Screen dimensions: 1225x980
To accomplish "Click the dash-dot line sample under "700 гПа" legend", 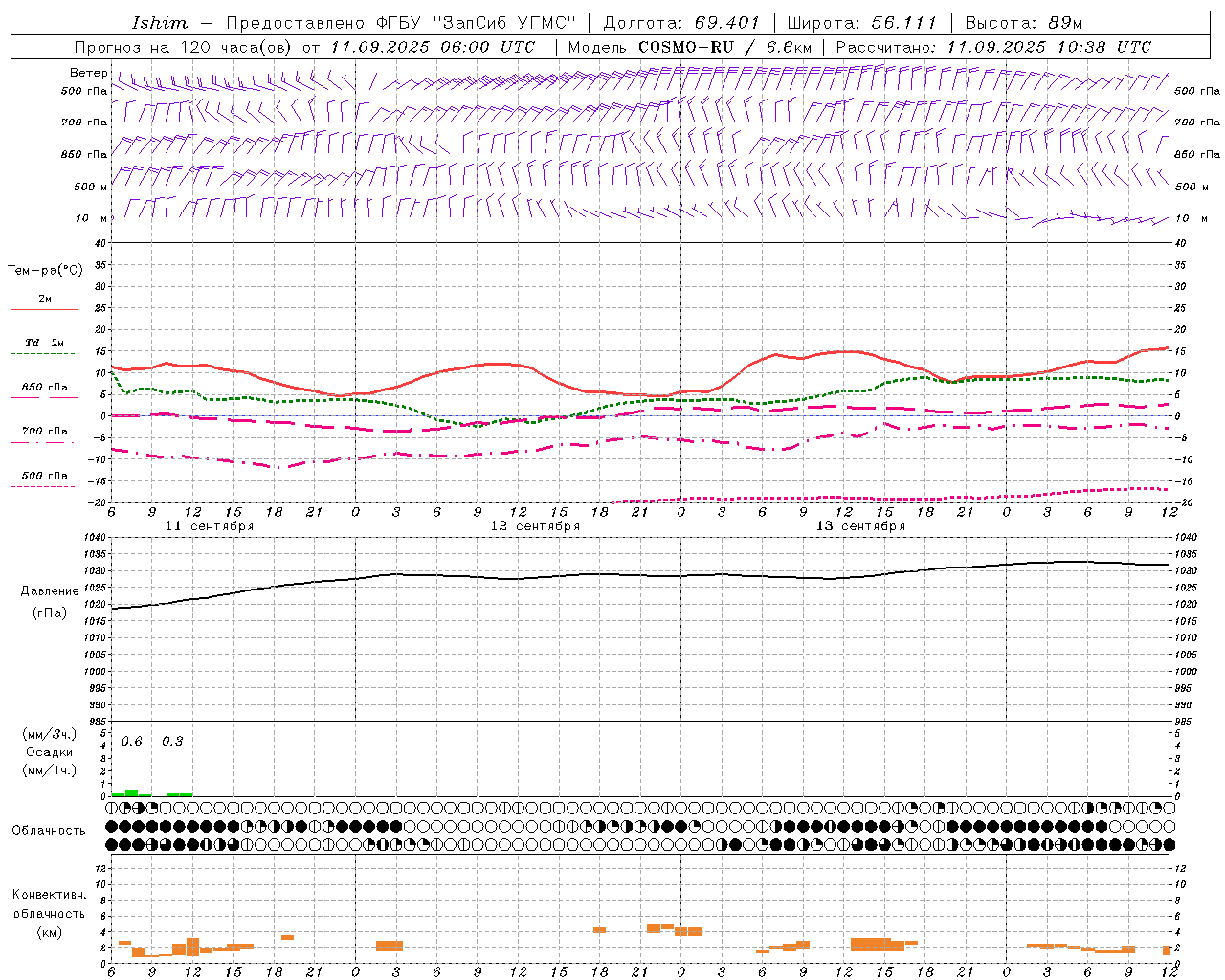I will [44, 442].
